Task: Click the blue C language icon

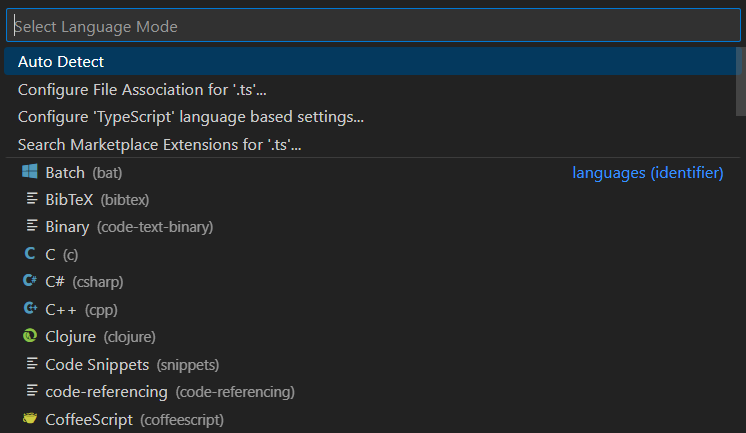Action: click(29, 254)
